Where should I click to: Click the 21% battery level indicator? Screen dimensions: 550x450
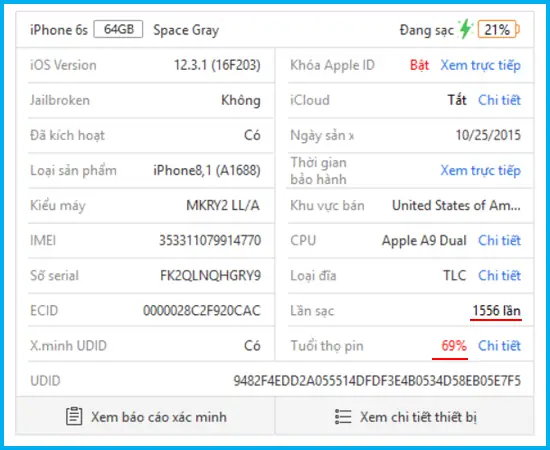click(498, 29)
